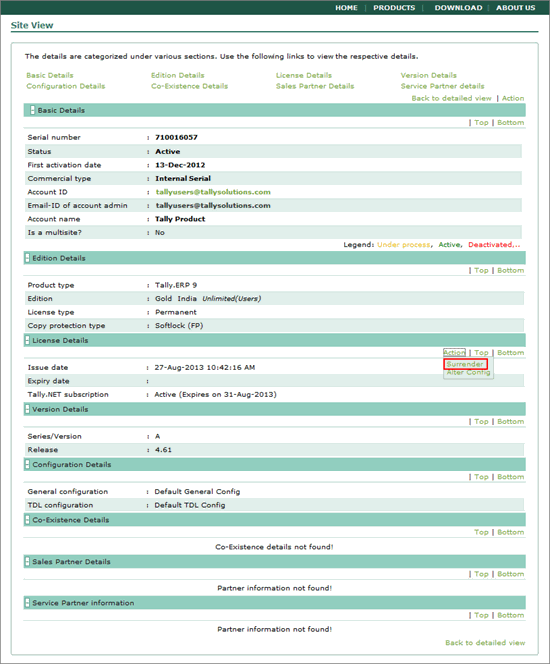The width and height of the screenshot is (550, 664).
Task: Select Permanent license type value
Action: 176,312
